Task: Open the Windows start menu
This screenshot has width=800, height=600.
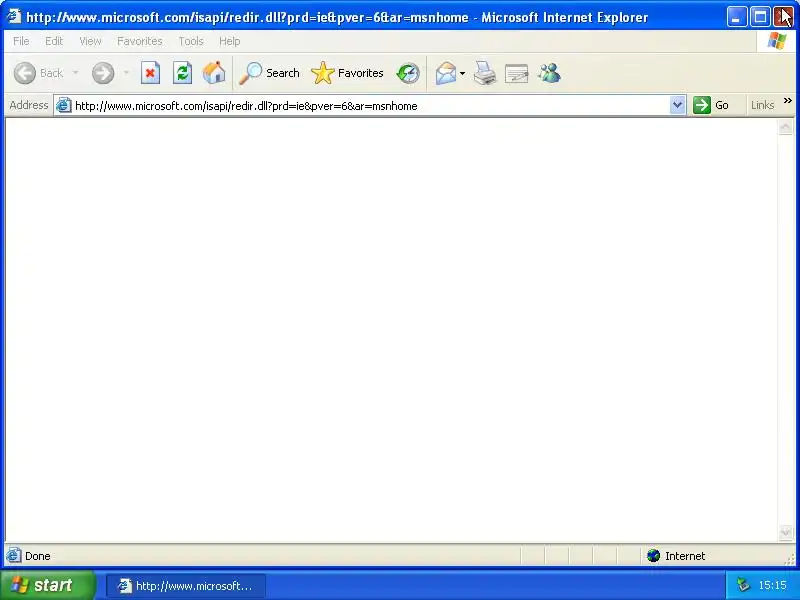Action: pyautogui.click(x=47, y=585)
